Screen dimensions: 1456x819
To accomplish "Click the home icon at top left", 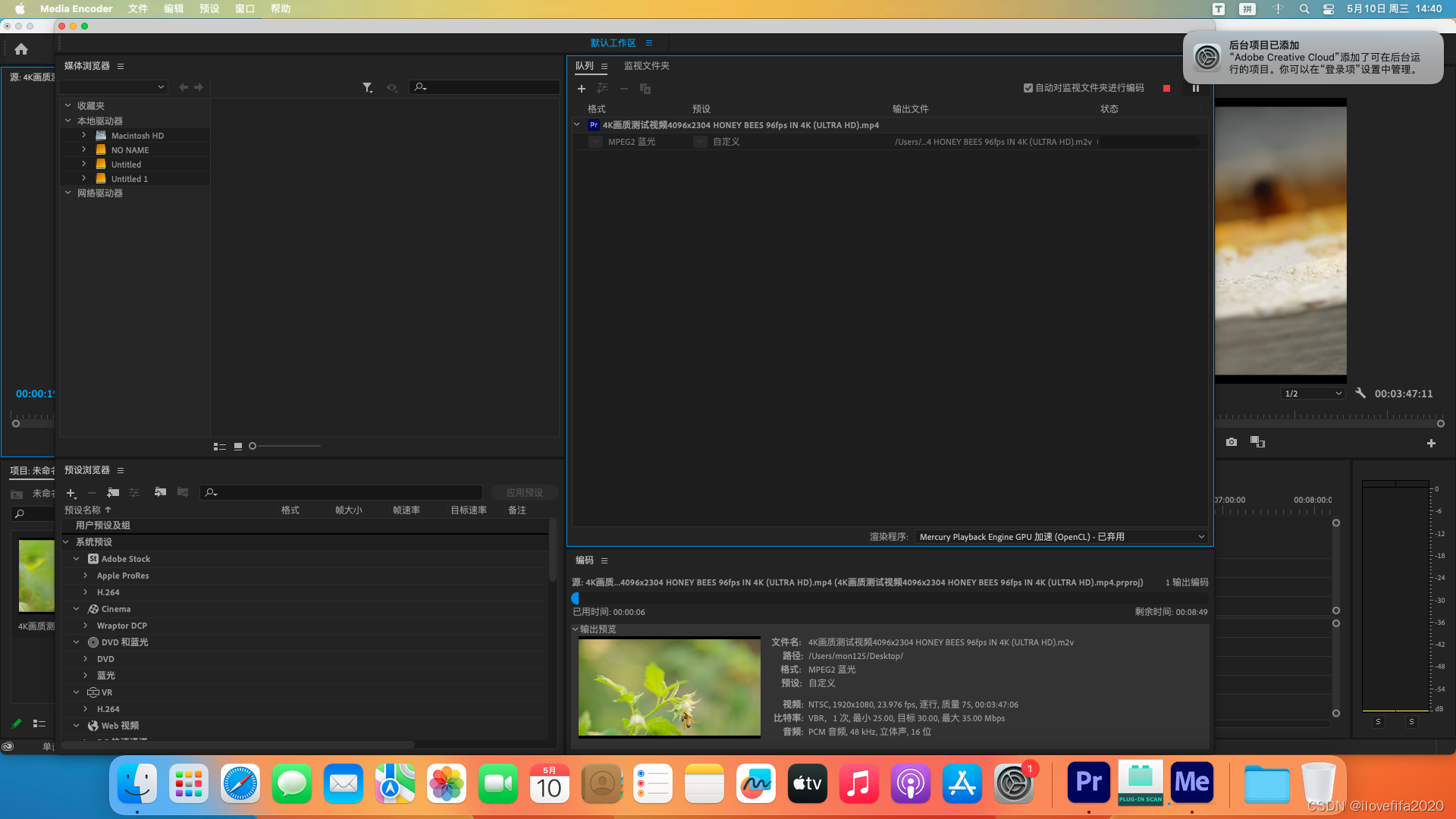I will (x=21, y=49).
